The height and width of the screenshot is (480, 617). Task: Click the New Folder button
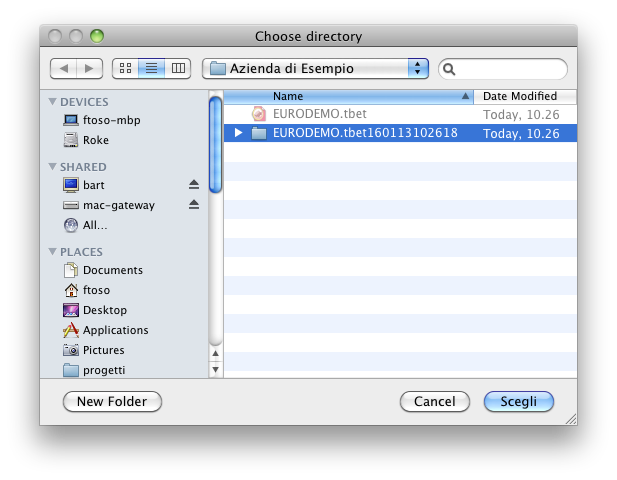[x=112, y=401]
